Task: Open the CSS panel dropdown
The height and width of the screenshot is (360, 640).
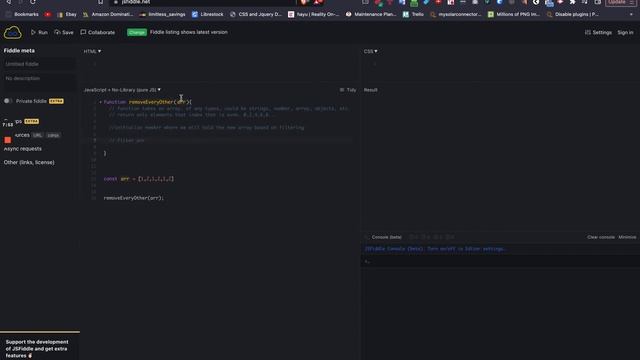Action: click(x=371, y=51)
